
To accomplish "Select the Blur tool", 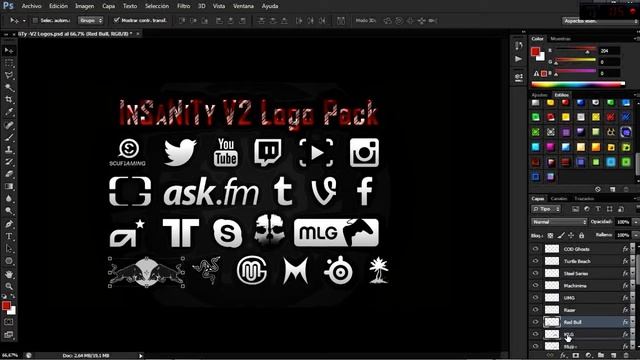I will [9, 198].
